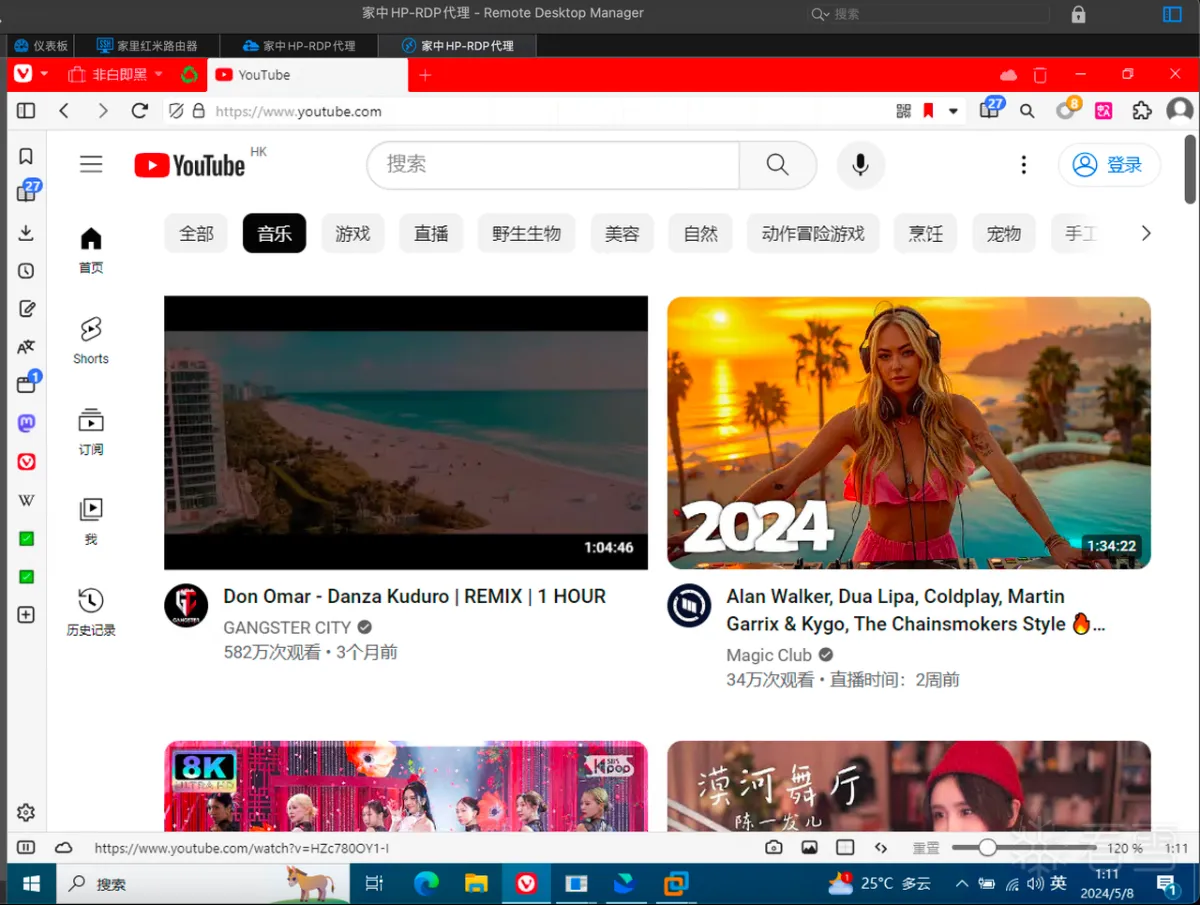Image resolution: width=1200 pixels, height=905 pixels.
Task: Open the user profile avatar
Action: pyautogui.click(x=1180, y=111)
